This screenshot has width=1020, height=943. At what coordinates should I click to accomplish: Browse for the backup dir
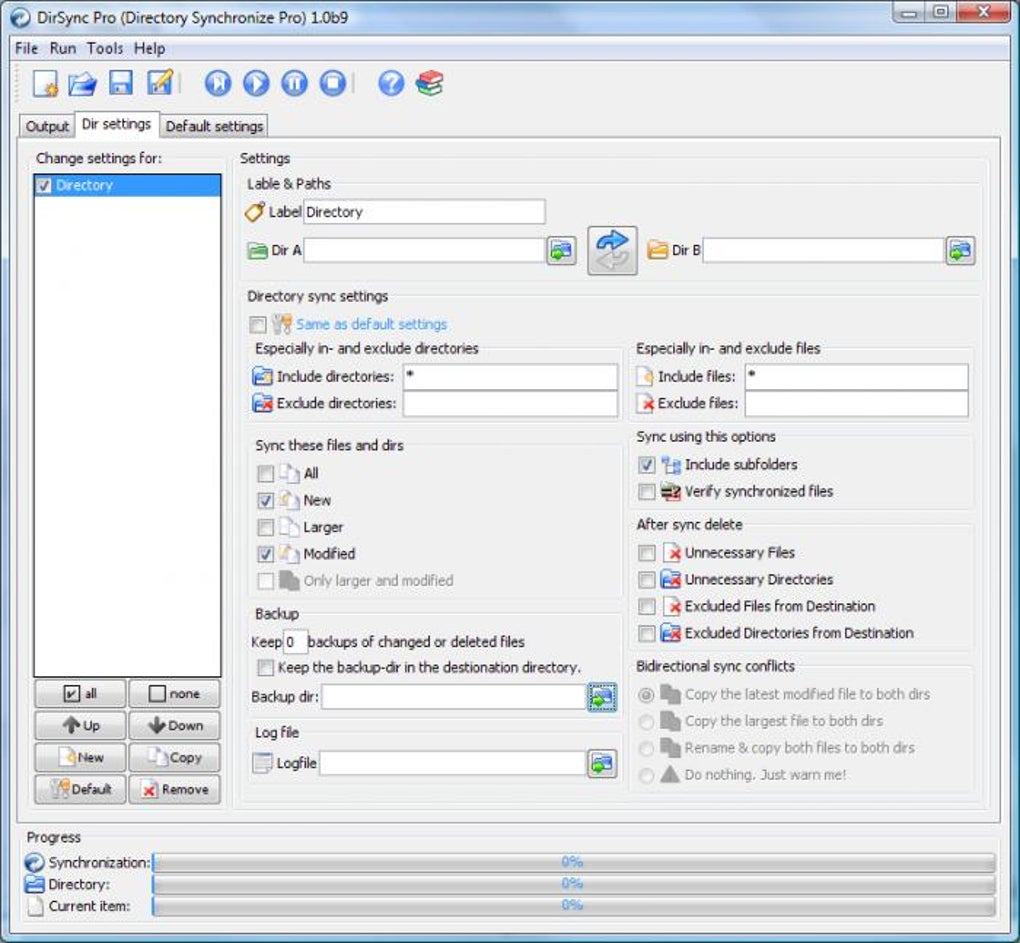(602, 697)
